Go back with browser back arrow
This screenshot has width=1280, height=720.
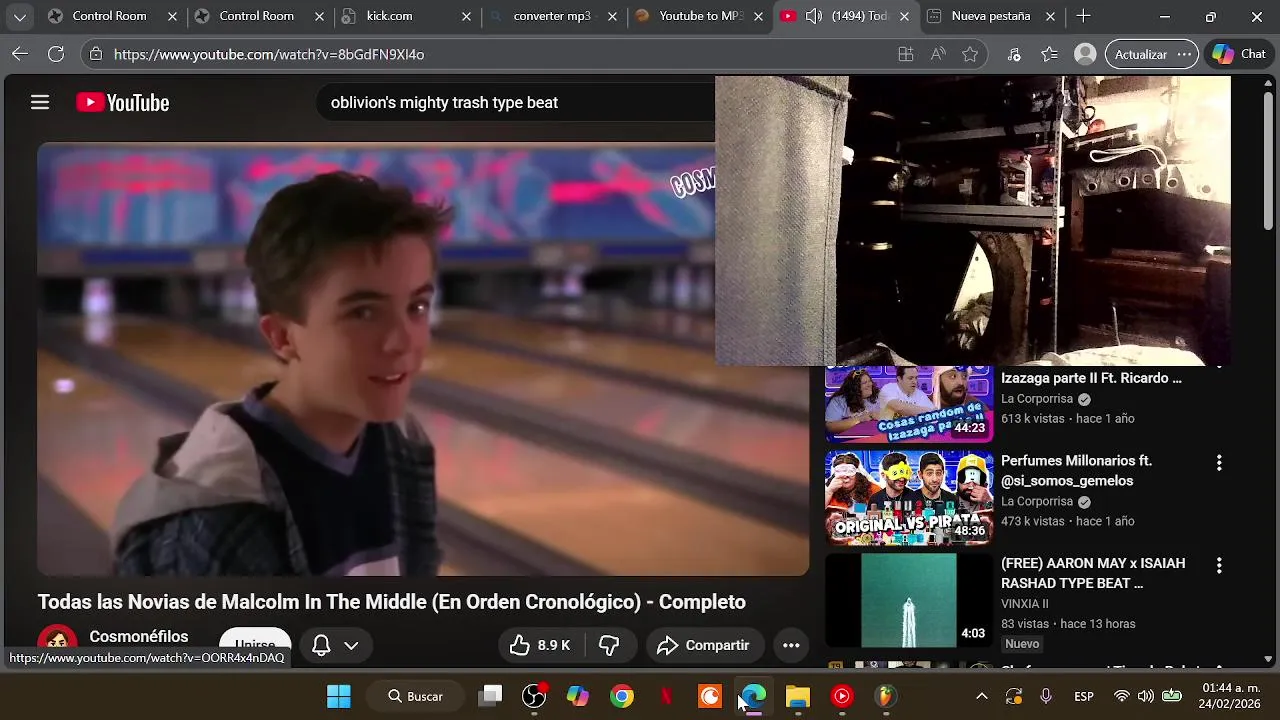(19, 54)
